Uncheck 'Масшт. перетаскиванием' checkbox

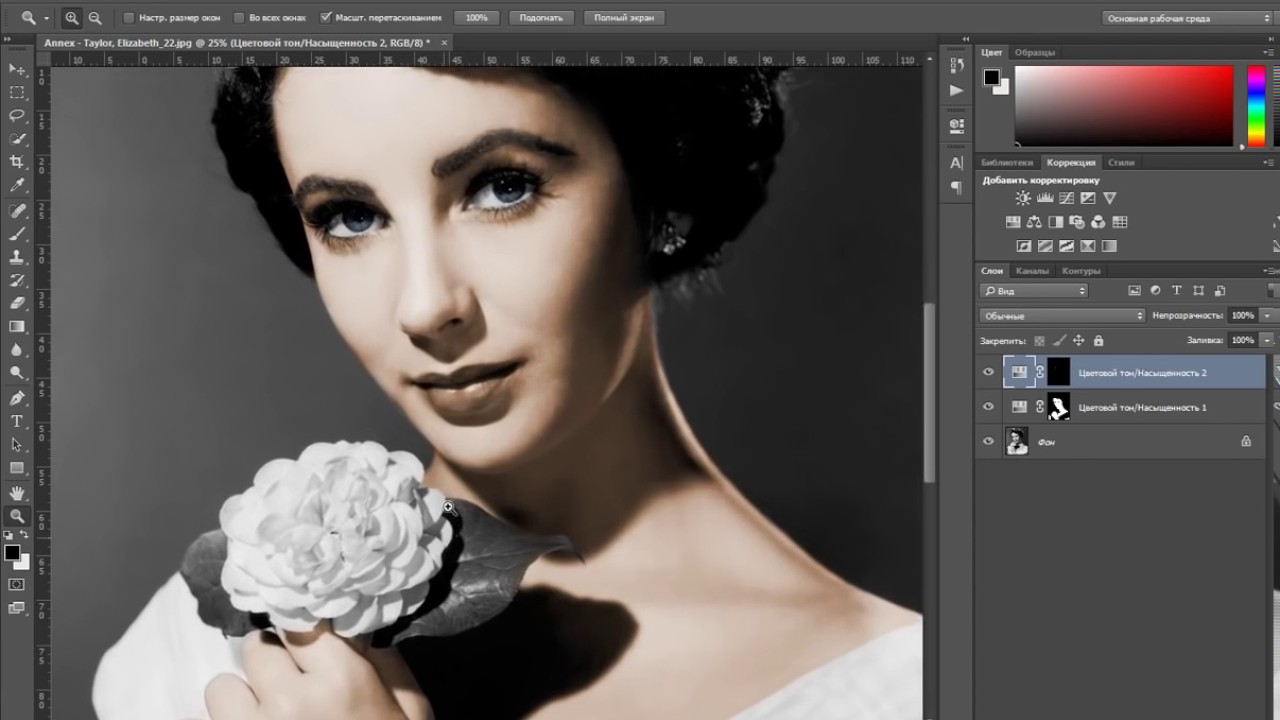tap(326, 18)
